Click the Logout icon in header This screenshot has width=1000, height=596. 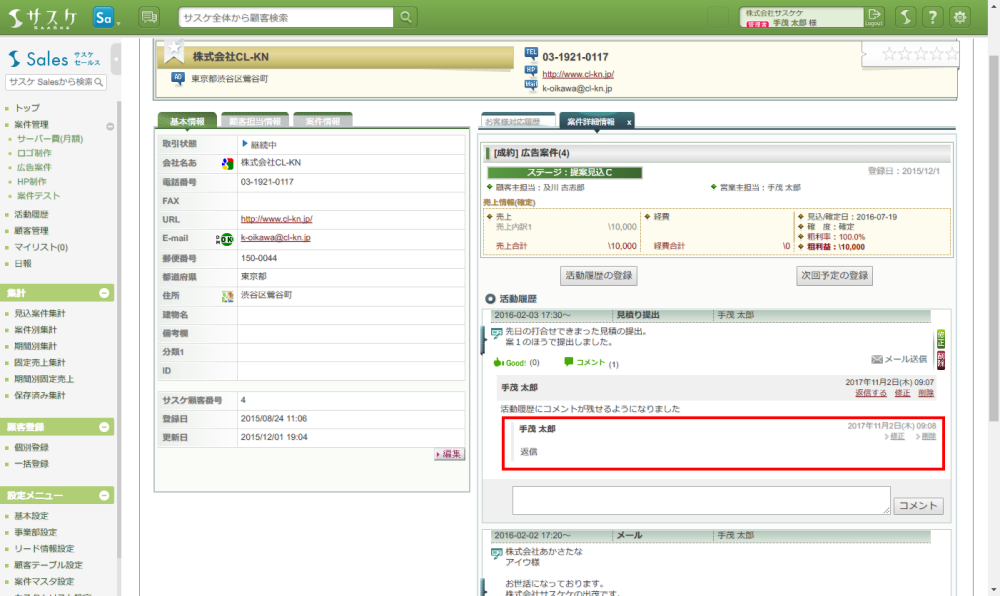pyautogui.click(x=875, y=17)
